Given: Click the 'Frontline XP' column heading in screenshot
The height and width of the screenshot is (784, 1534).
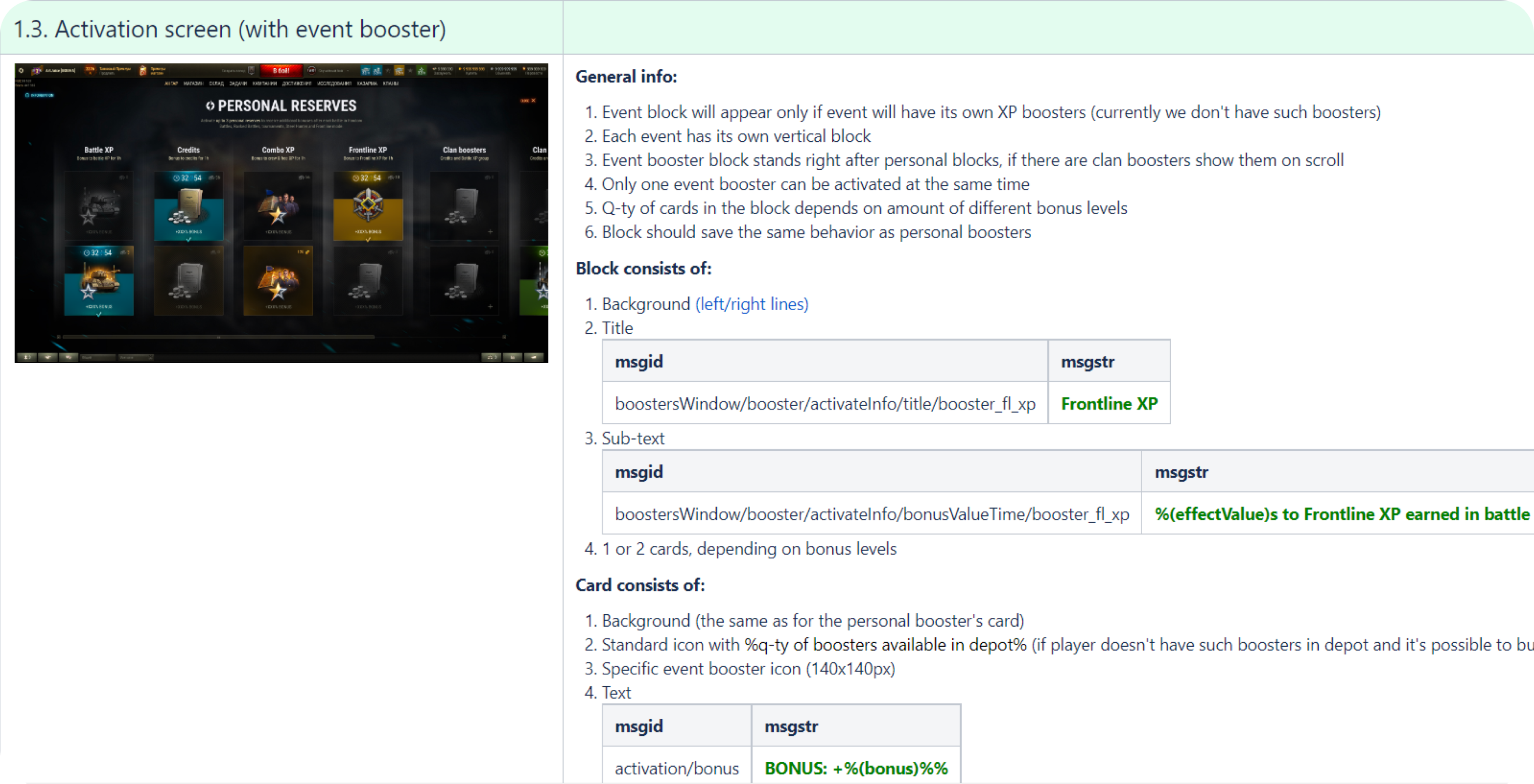Looking at the screenshot, I should coord(368,150).
